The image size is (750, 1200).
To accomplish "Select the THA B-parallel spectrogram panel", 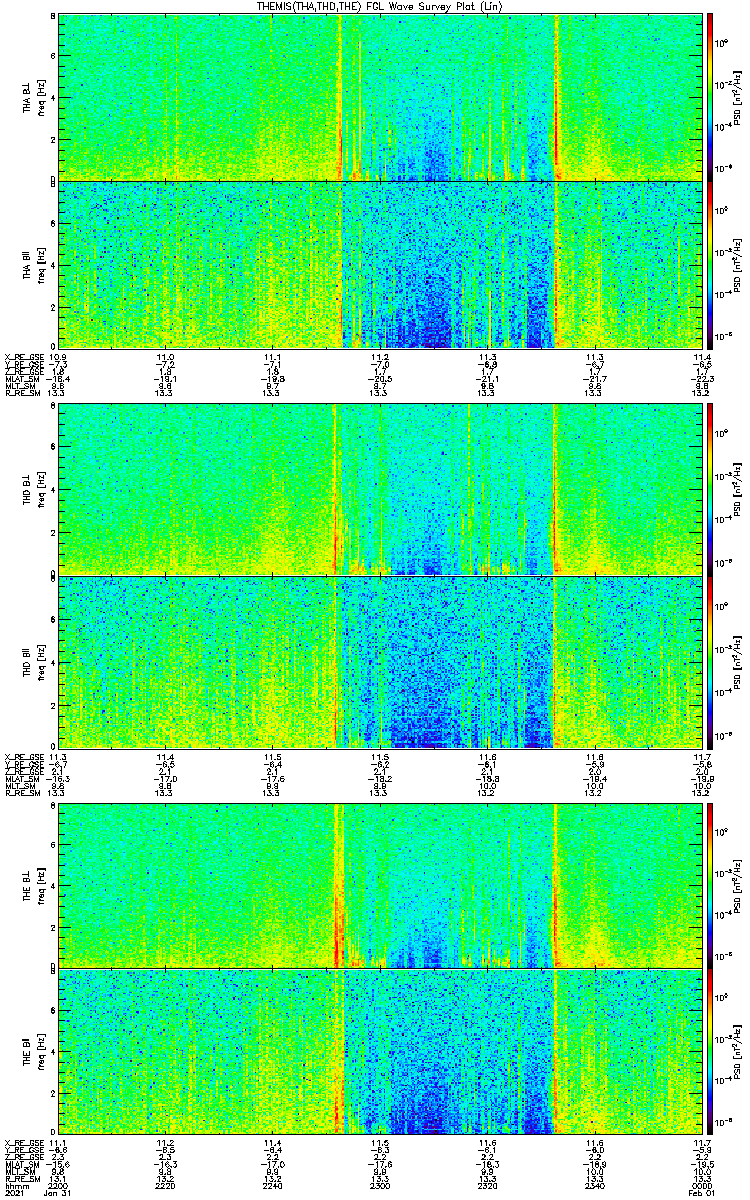I will (378, 265).
